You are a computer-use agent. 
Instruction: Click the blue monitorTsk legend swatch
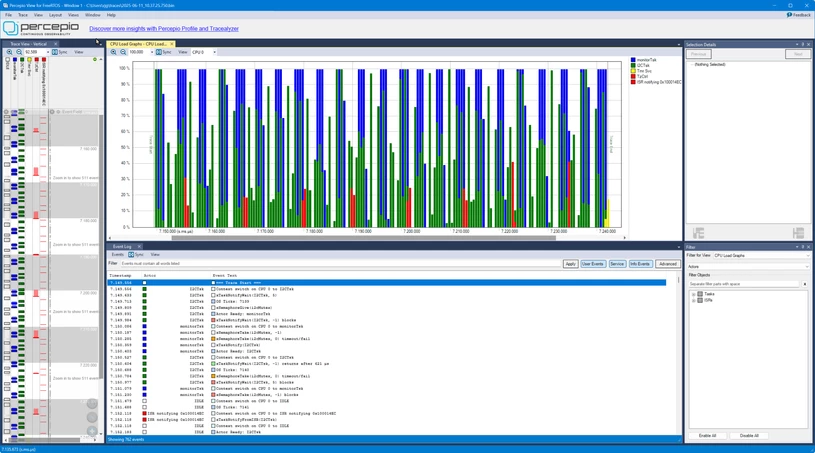633,60
